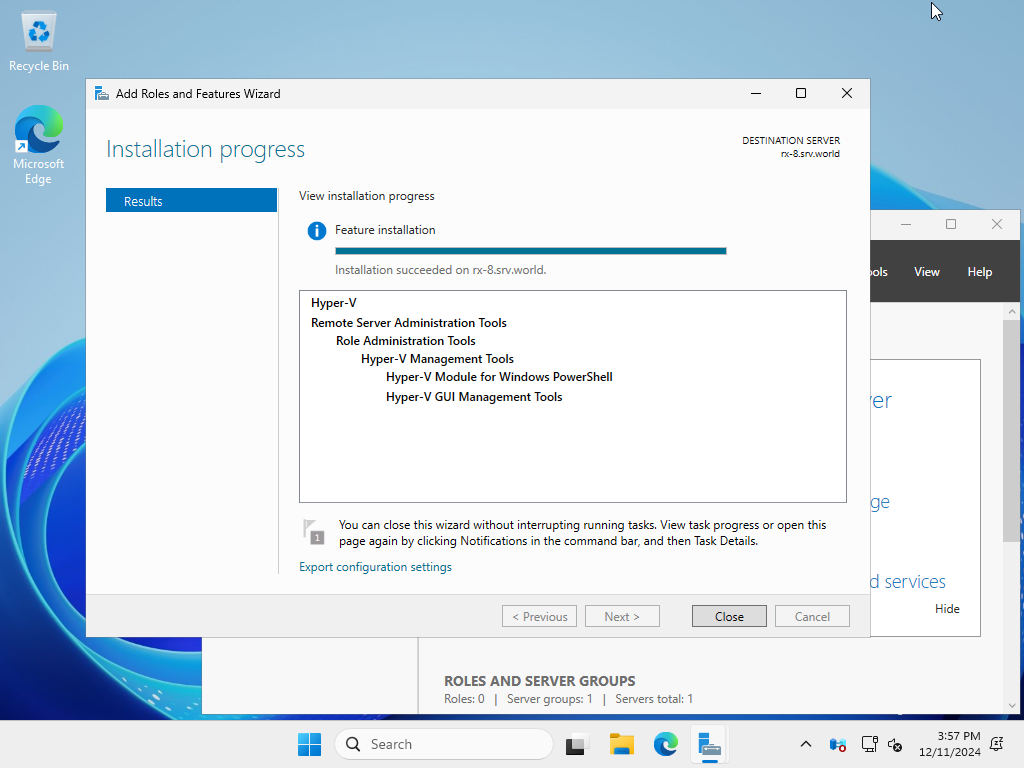1024x768 pixels.
Task: Click the Server Manager scrollbar down arrow
Action: click(1012, 705)
